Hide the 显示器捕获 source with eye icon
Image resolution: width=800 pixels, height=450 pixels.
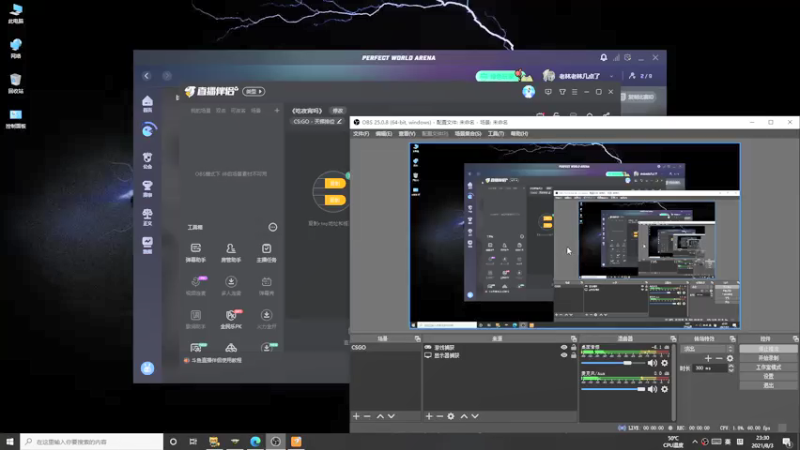tap(564, 355)
